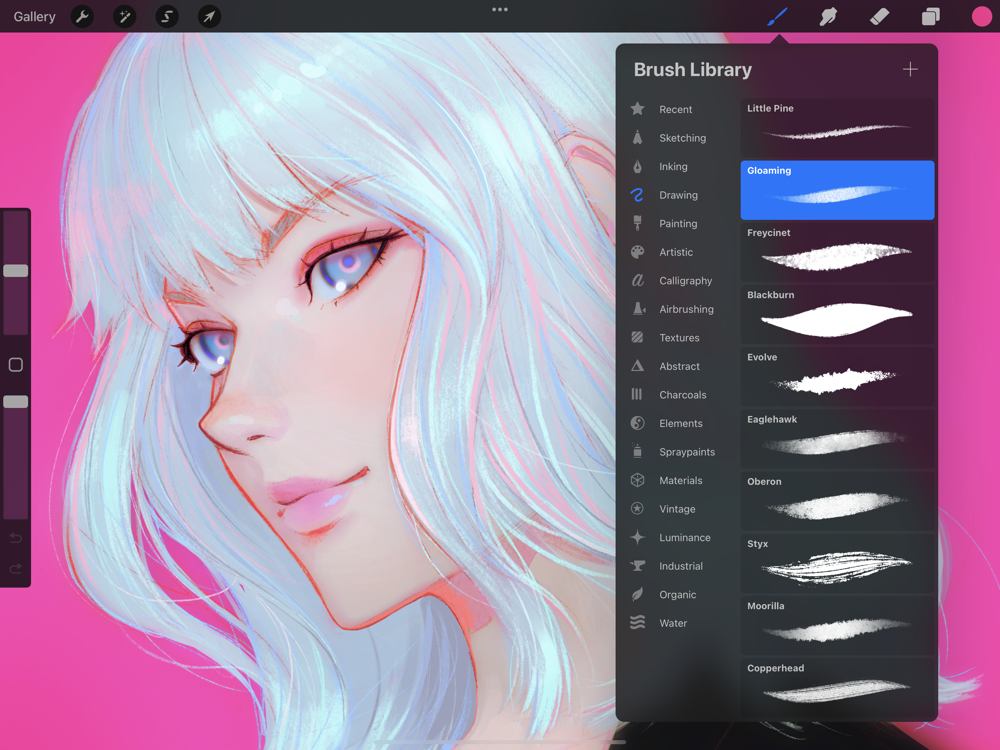Click the brush size slider handle

pyautogui.click(x=16, y=271)
